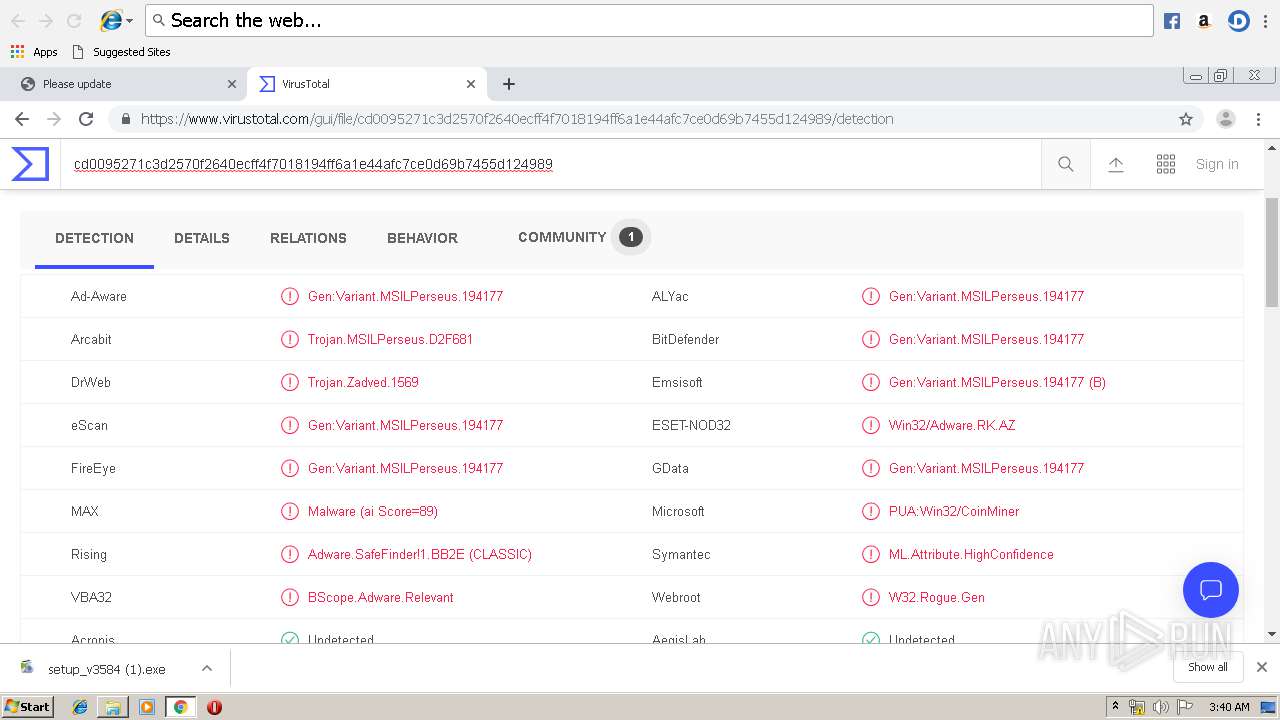Image resolution: width=1280 pixels, height=720 pixels.
Task: Click the scrollbar down arrow
Action: coord(1272,634)
